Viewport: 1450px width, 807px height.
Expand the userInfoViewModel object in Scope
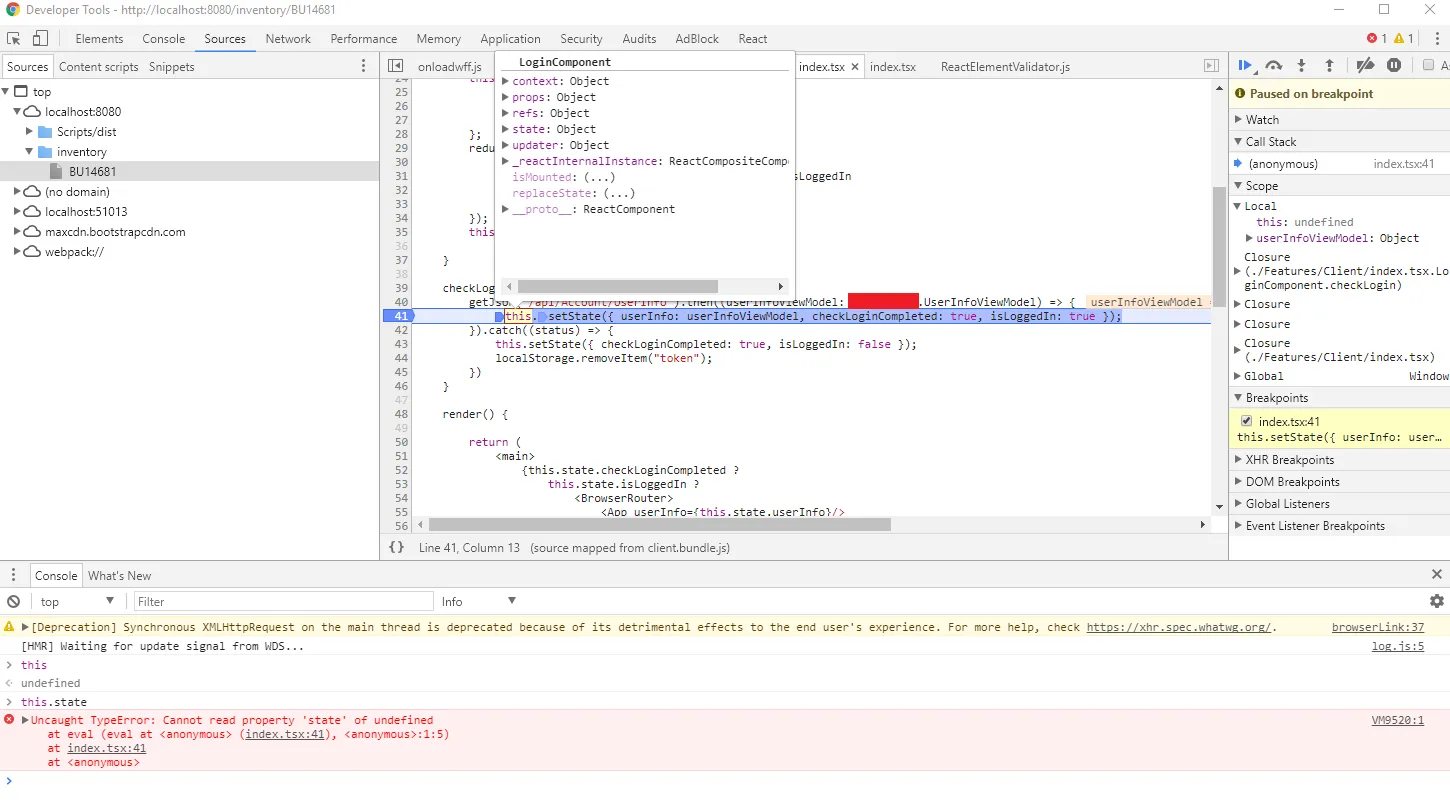coord(1249,238)
